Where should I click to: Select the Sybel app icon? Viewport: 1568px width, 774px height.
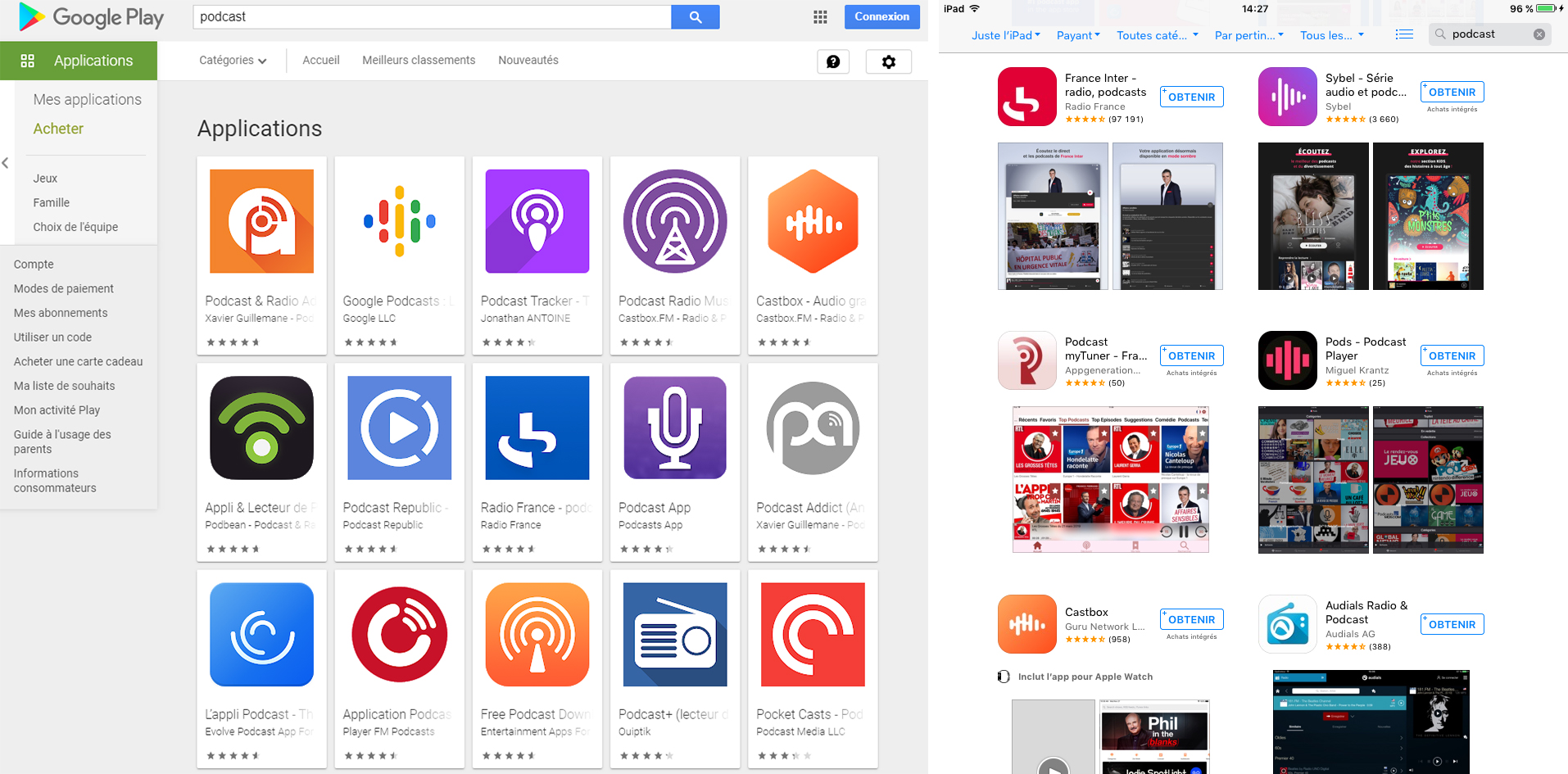click(x=1287, y=97)
